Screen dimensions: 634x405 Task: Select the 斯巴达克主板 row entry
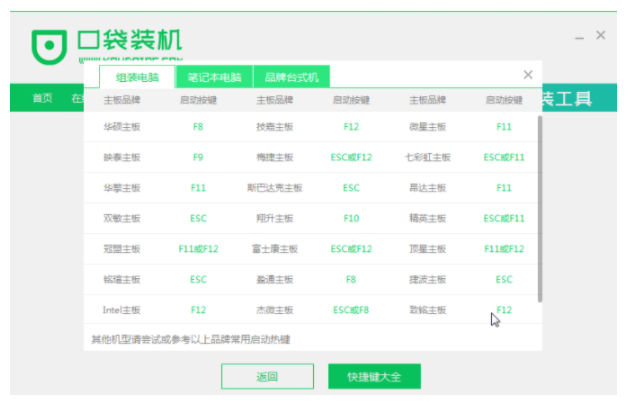(x=275, y=188)
